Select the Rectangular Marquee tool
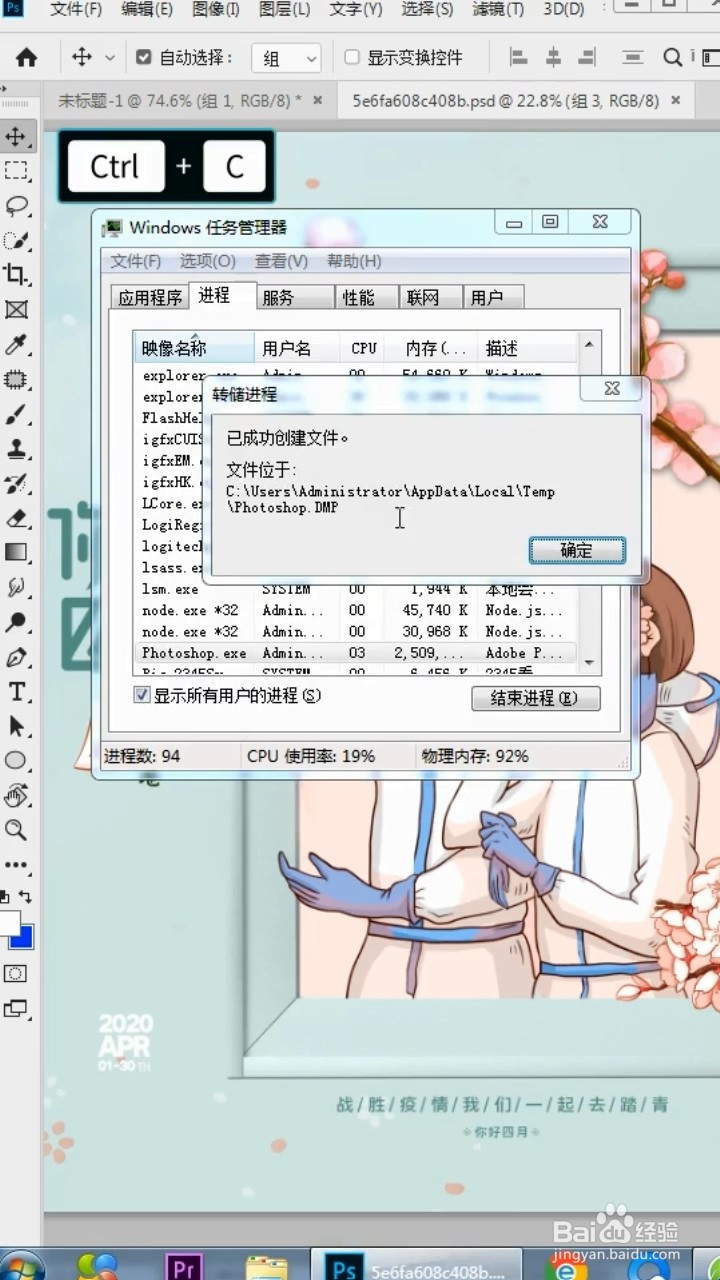 (16, 171)
